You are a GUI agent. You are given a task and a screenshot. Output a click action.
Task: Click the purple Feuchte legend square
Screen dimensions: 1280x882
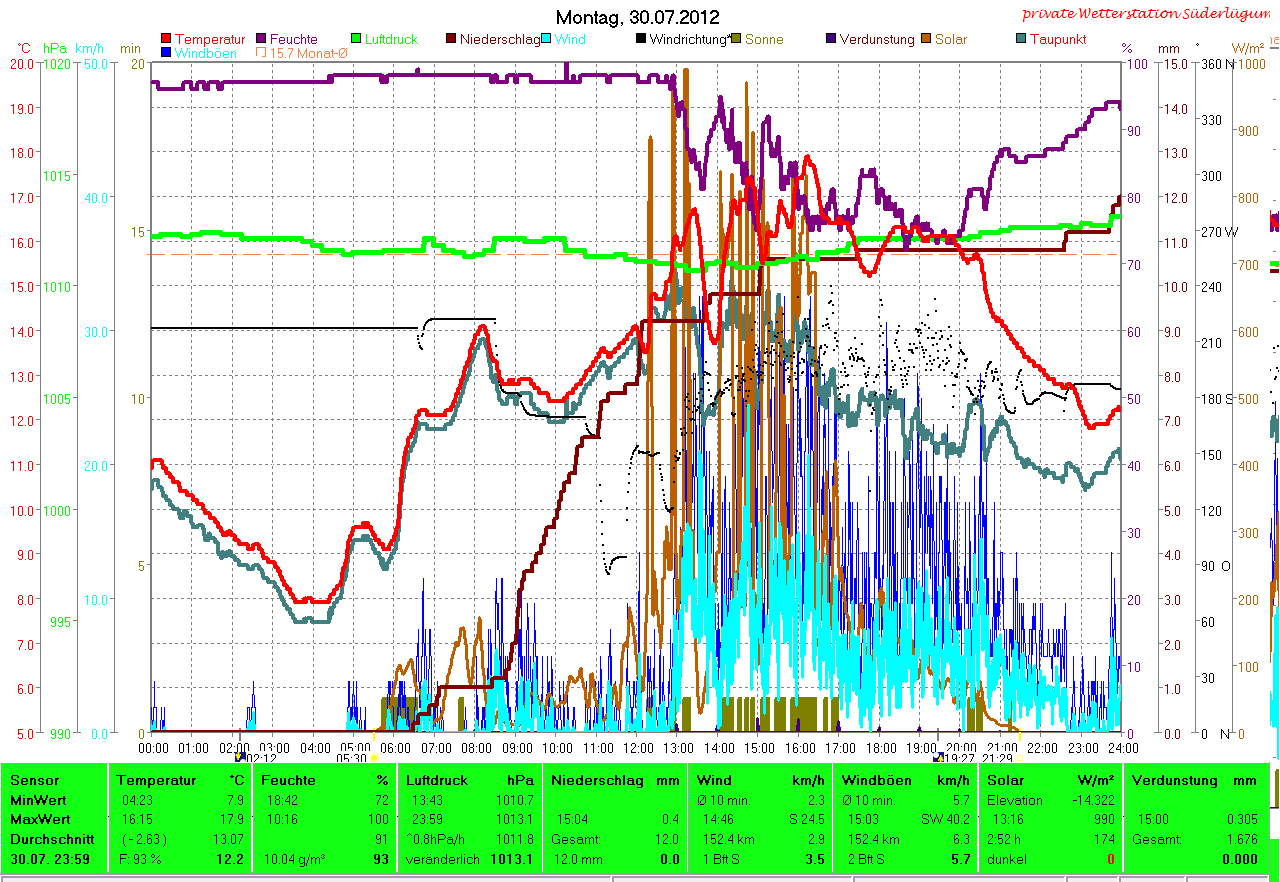pyautogui.click(x=261, y=40)
